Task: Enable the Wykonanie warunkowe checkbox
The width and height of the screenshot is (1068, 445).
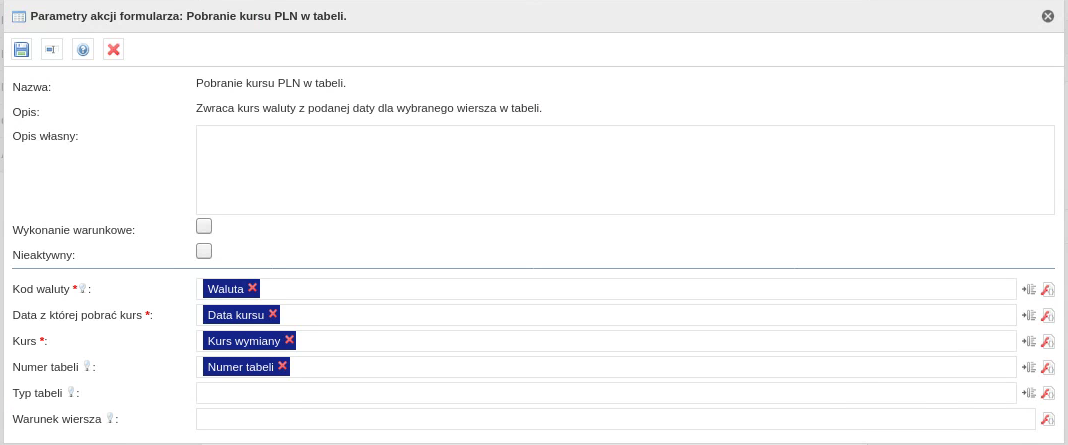Action: coord(204,226)
